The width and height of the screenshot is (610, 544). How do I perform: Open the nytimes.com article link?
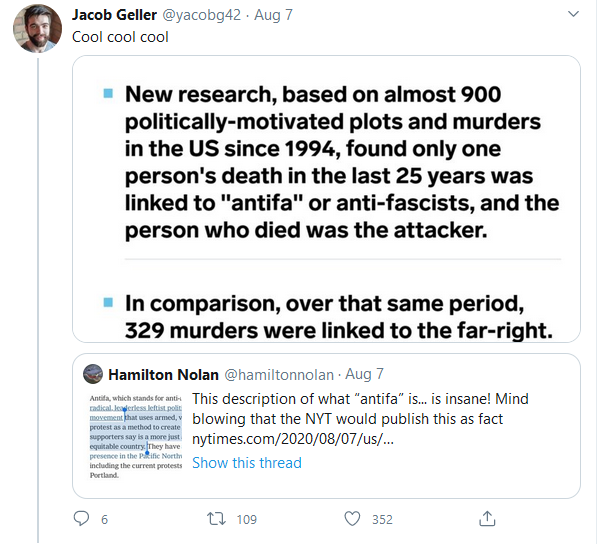[293, 439]
